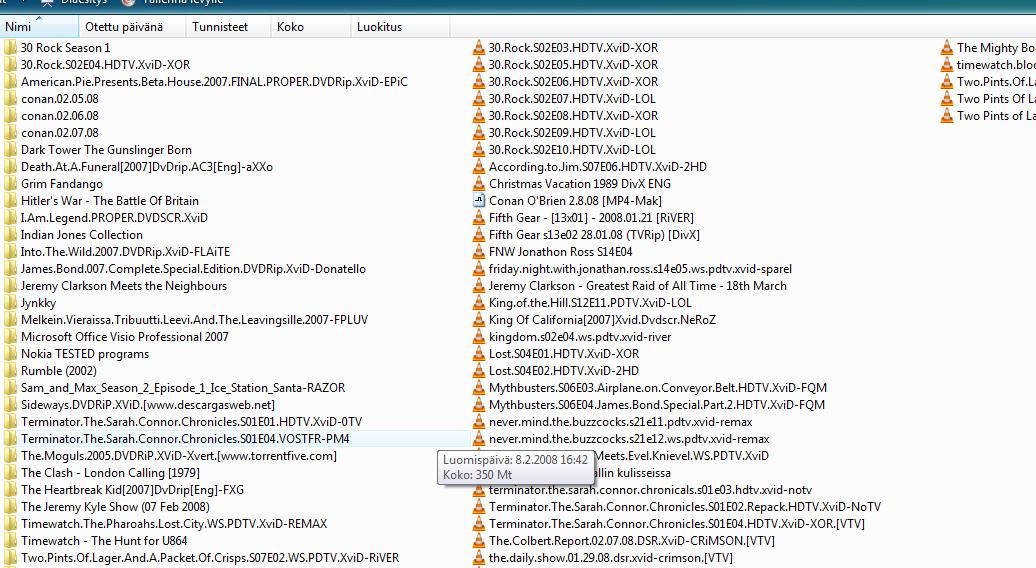Click Sideways.DVDRiP.XViD.[www.descargasweb.net] folder name
This screenshot has height=568, width=1036.
pyautogui.click(x=148, y=404)
